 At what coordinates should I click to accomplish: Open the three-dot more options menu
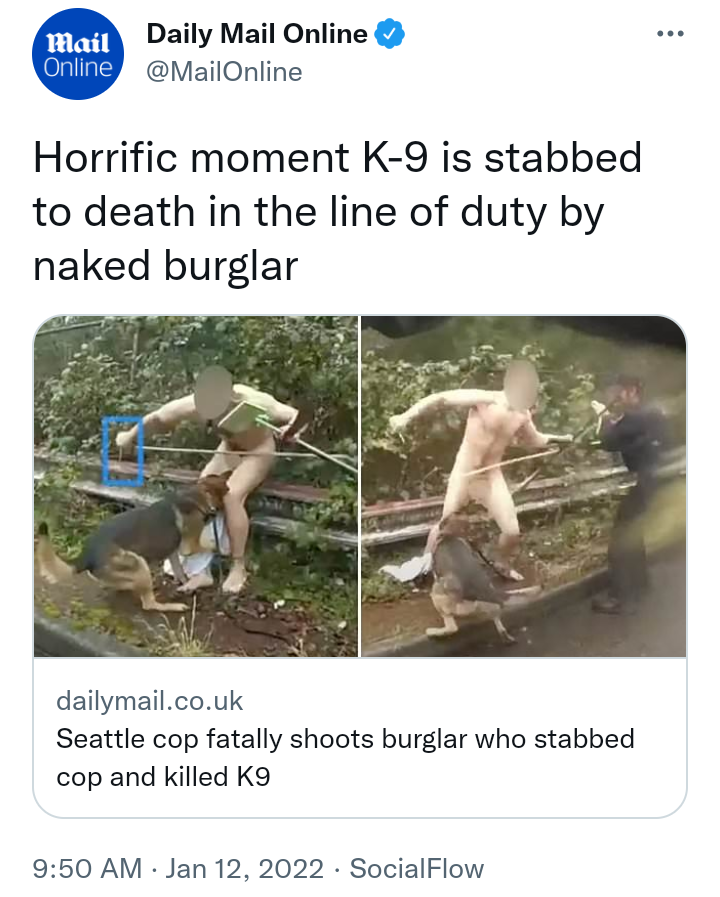pyautogui.click(x=670, y=34)
